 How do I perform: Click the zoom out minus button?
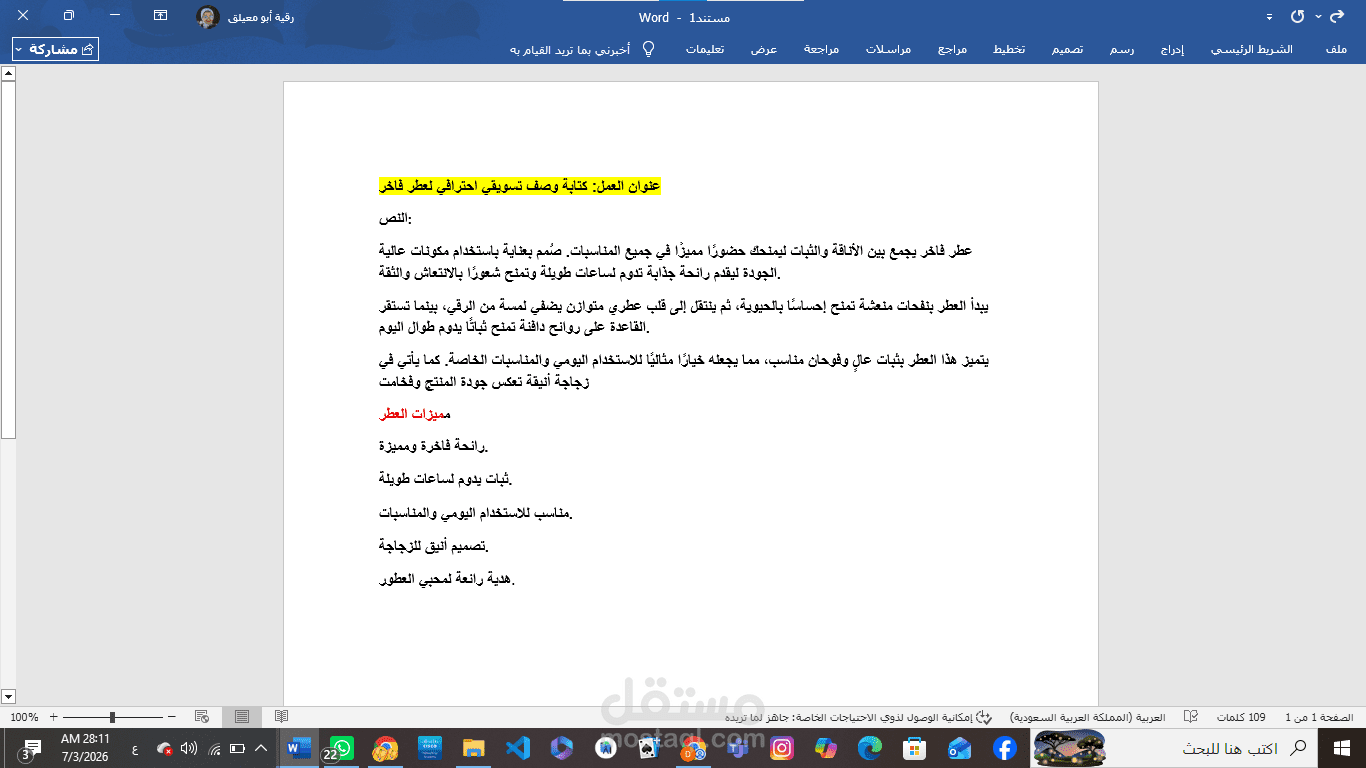172,717
